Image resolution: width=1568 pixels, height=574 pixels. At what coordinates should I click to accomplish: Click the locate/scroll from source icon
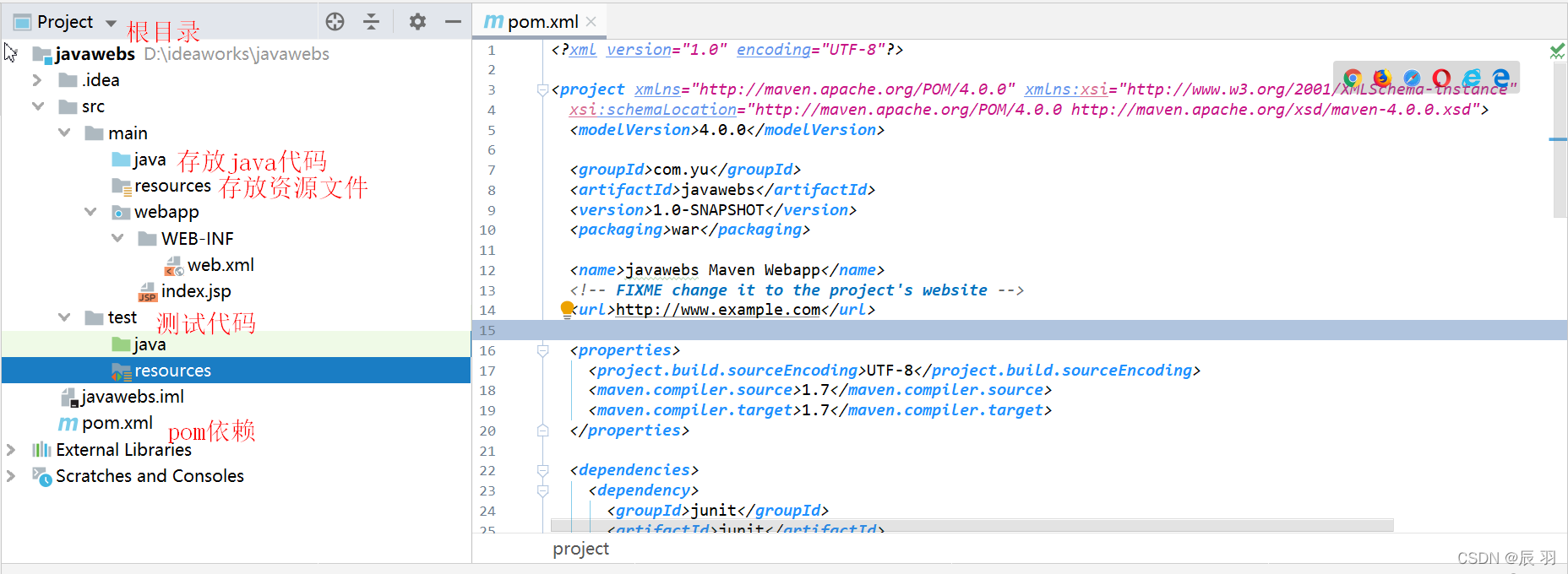pyautogui.click(x=335, y=22)
